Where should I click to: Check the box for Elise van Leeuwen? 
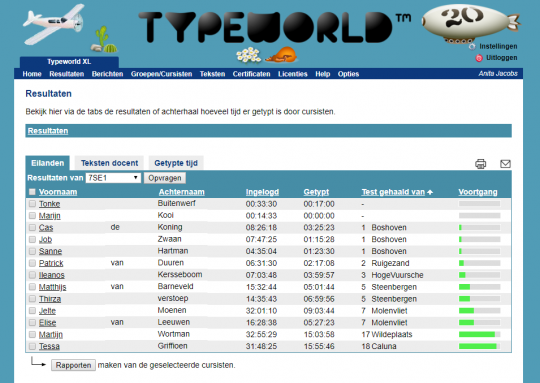click(x=32, y=323)
